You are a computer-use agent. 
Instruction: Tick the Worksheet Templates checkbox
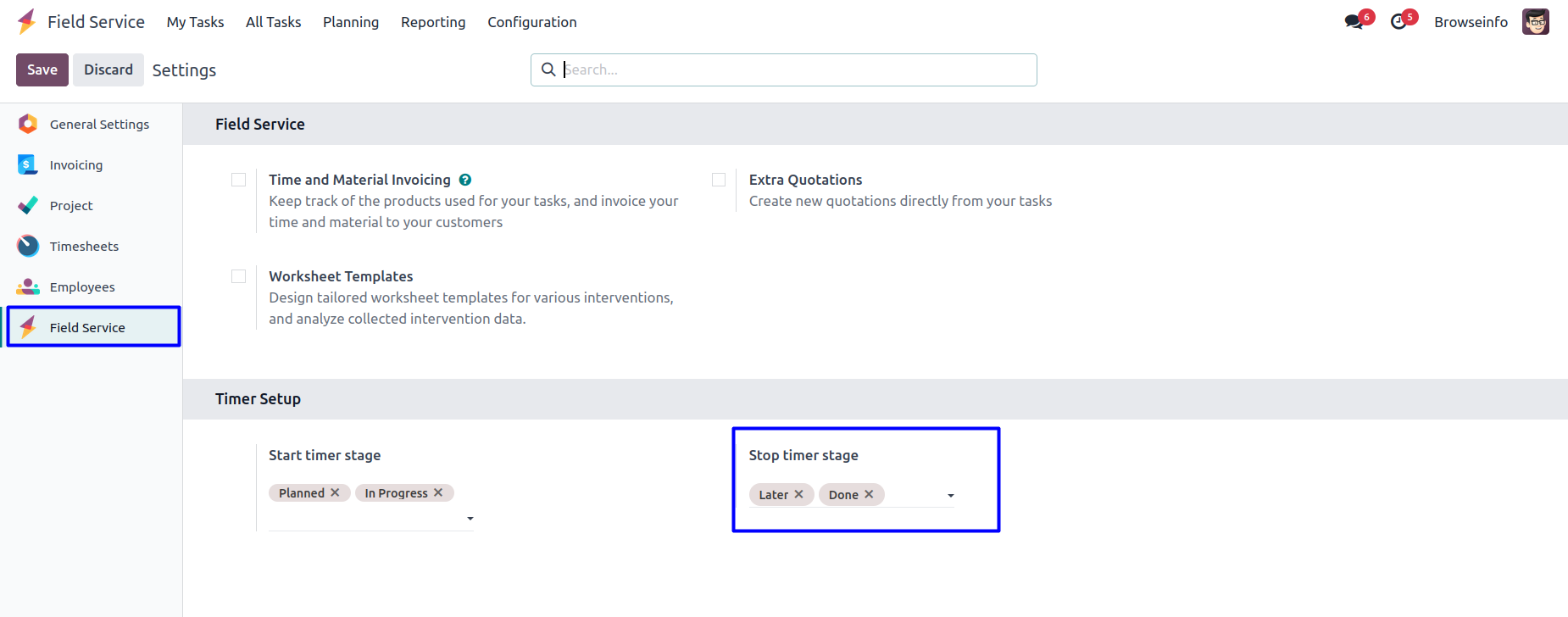(x=239, y=276)
